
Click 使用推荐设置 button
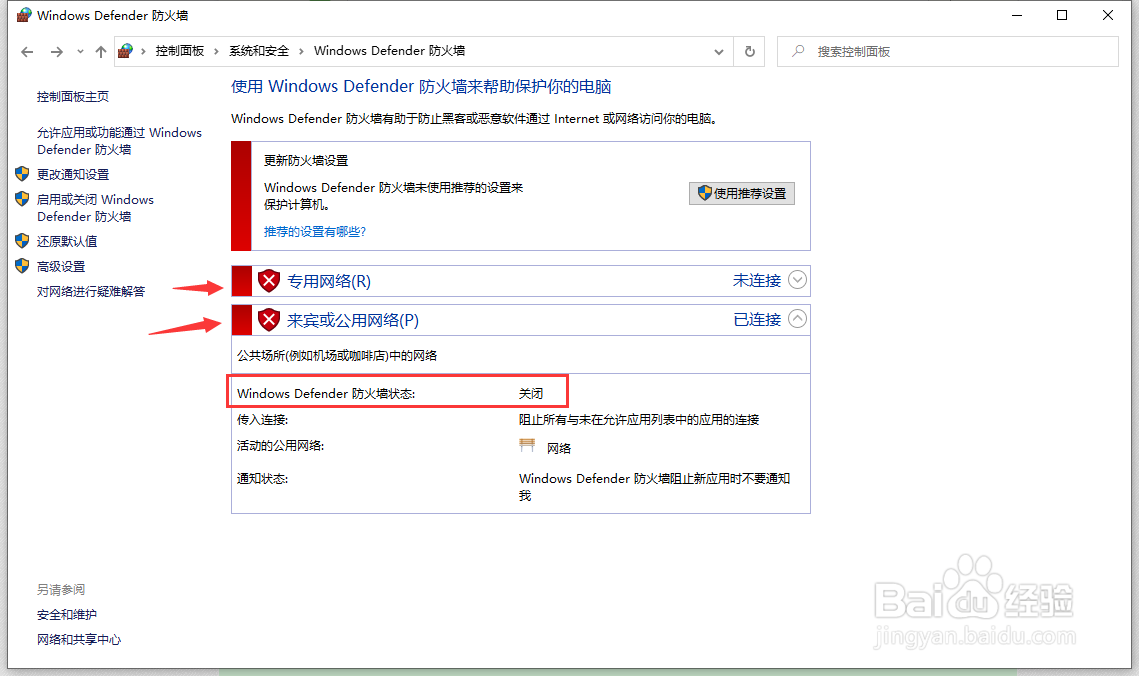tap(742, 193)
